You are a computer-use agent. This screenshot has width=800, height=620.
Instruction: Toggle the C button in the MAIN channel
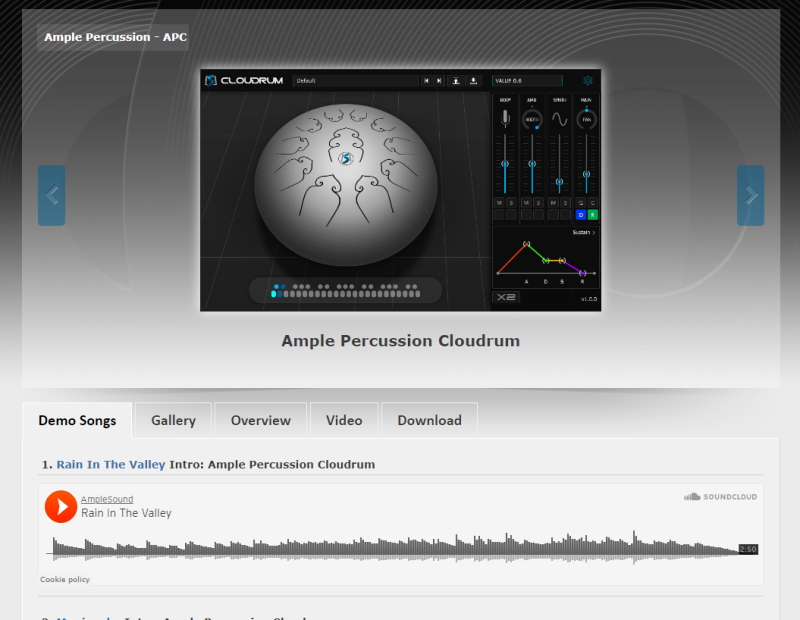coord(593,203)
